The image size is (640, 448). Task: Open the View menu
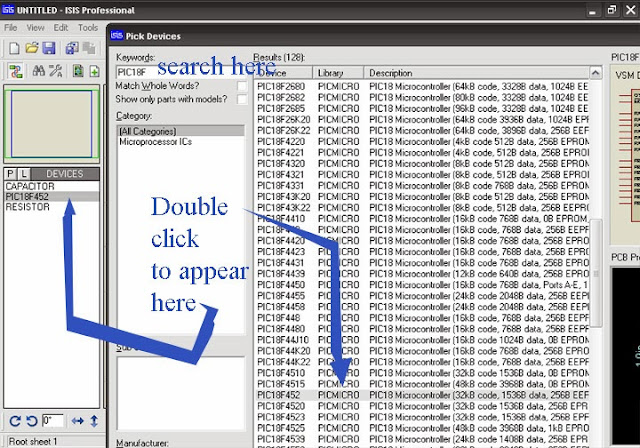coord(36,27)
